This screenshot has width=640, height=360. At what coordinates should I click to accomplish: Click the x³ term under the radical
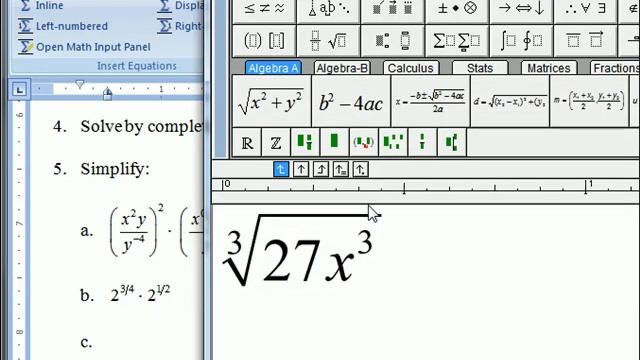click(349, 257)
